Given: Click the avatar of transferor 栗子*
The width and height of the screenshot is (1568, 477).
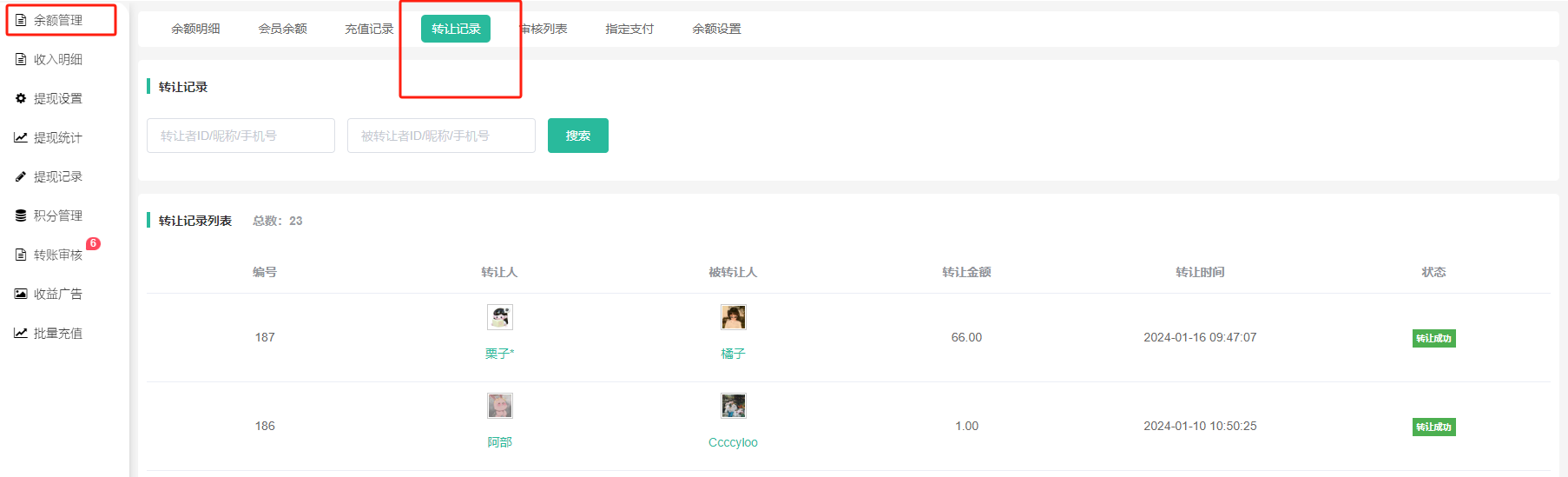Looking at the screenshot, I should click(499, 317).
